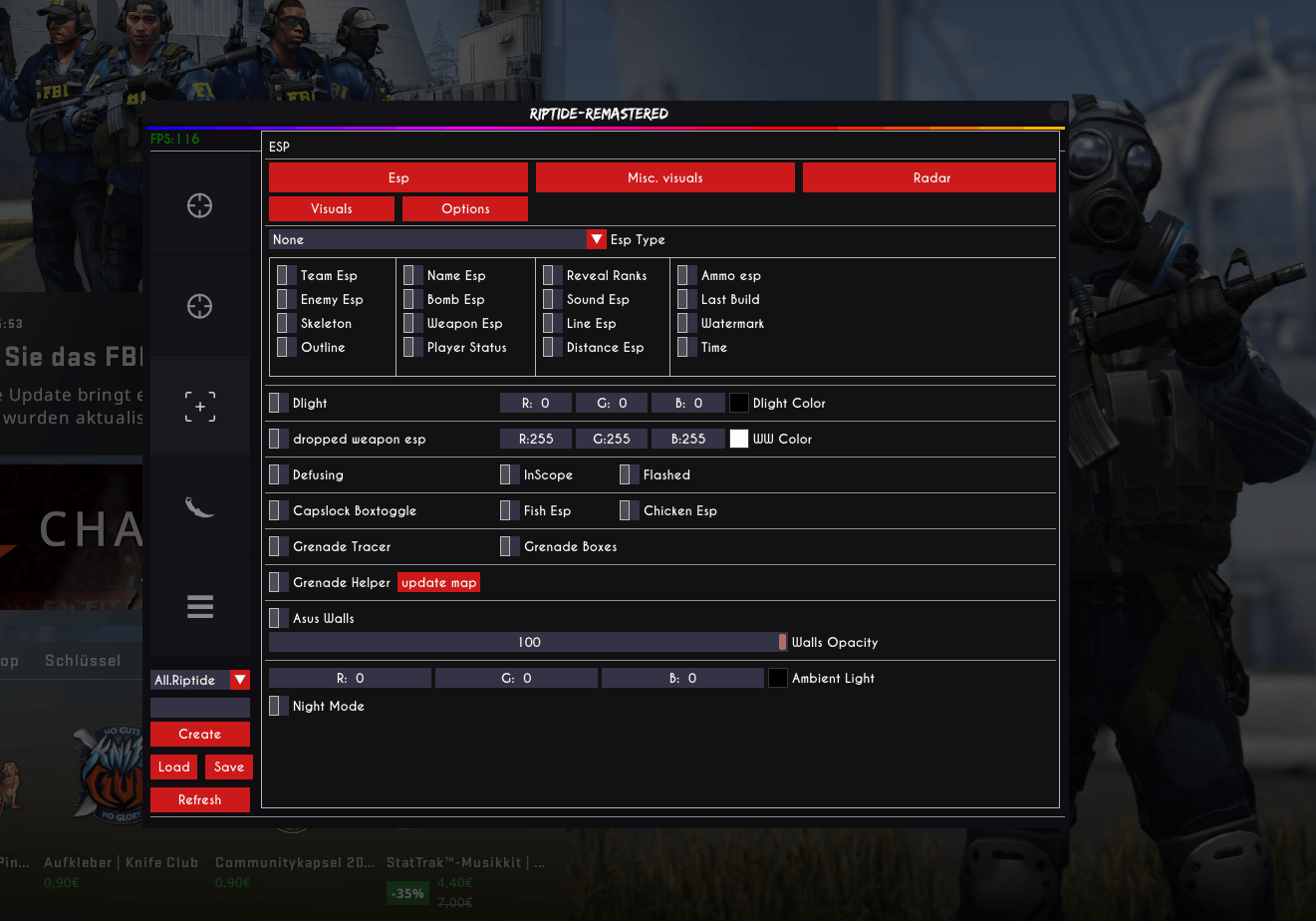Click the Ambient Light B value field
The width and height of the screenshot is (1316, 921).
pyautogui.click(x=682, y=678)
